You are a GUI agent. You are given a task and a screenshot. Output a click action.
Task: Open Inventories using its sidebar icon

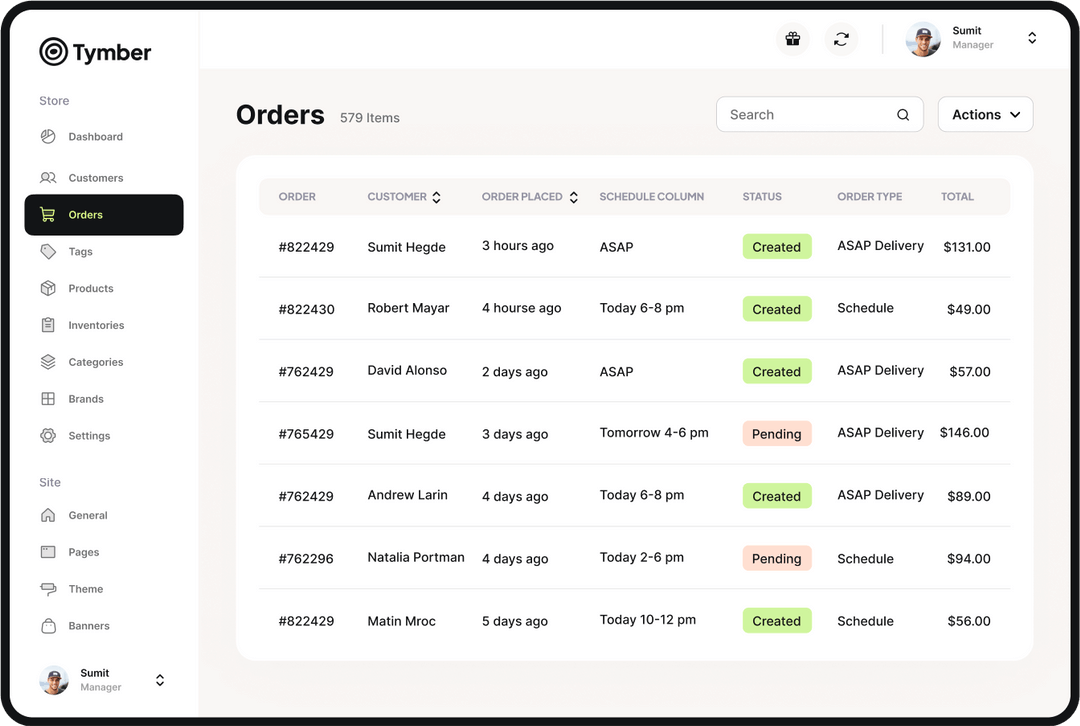pyautogui.click(x=48, y=325)
